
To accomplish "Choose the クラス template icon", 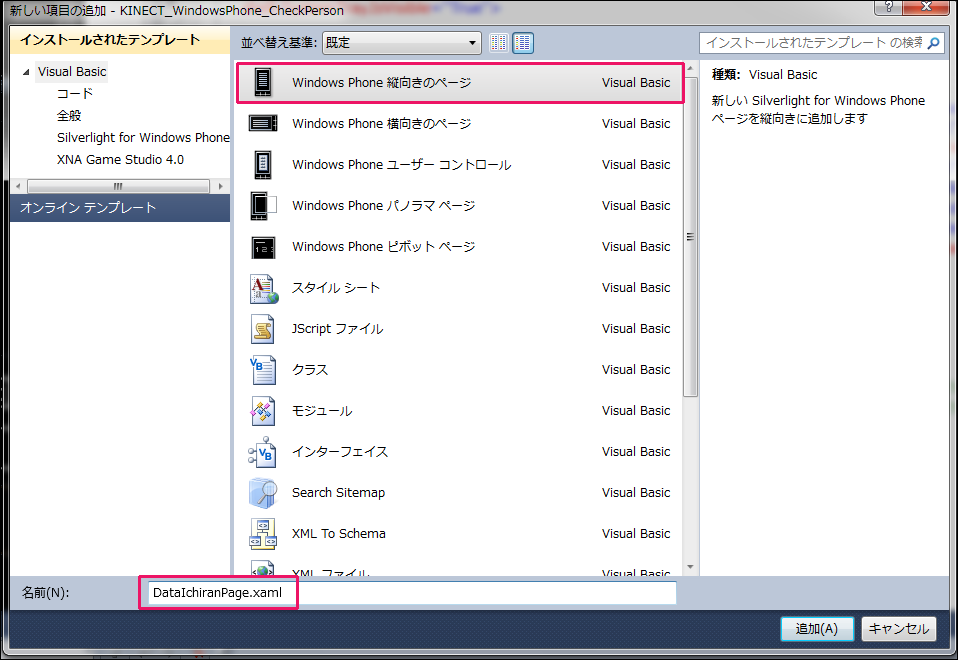I will tap(263, 370).
